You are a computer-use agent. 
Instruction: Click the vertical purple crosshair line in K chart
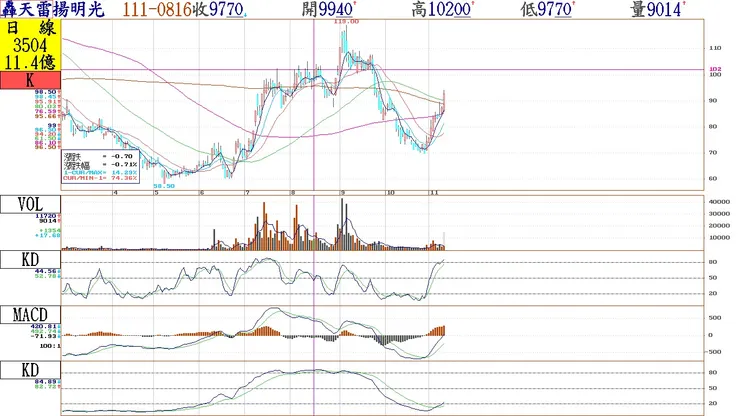pos(314,104)
